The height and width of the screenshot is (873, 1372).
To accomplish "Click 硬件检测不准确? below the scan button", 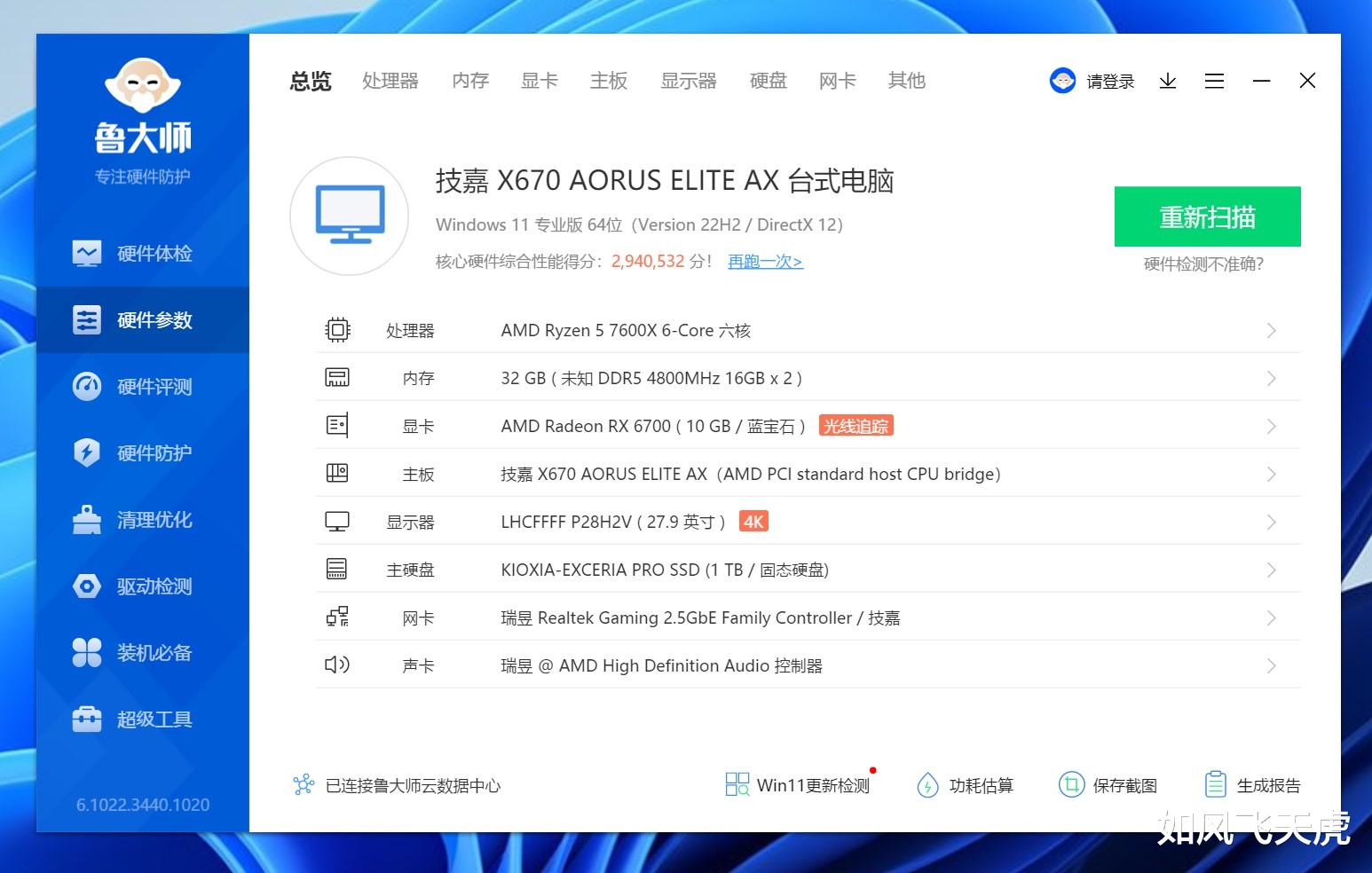I will pyautogui.click(x=1202, y=263).
